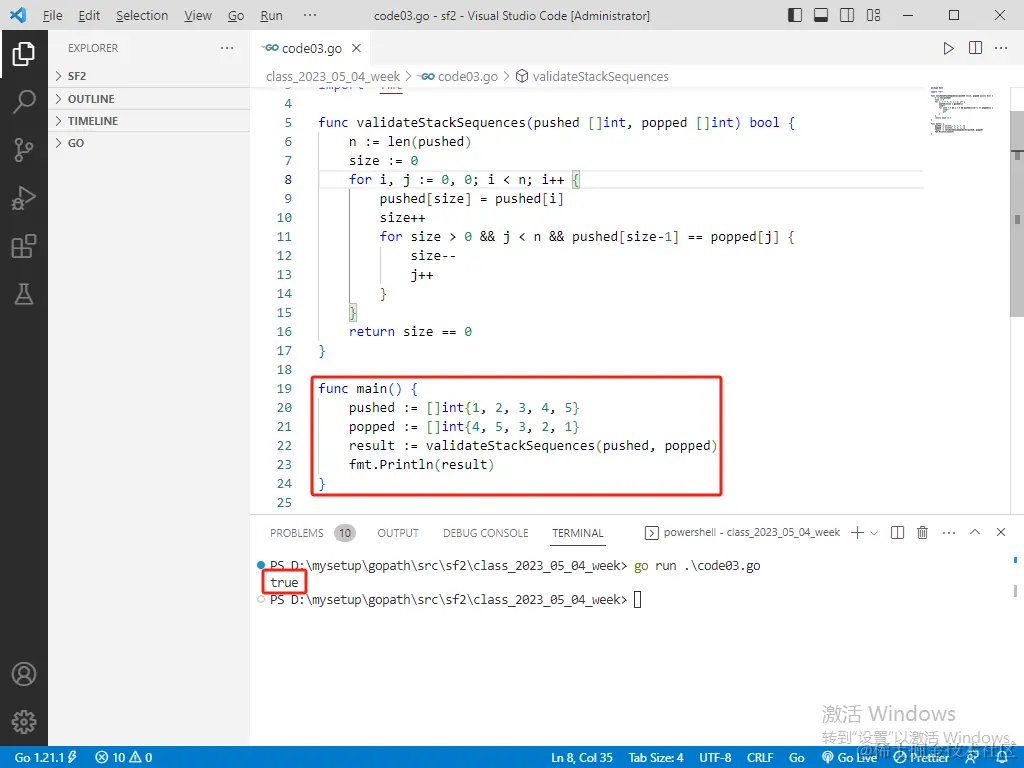Click Prettier status bar item
The height and width of the screenshot is (768, 1024).
coord(921,758)
